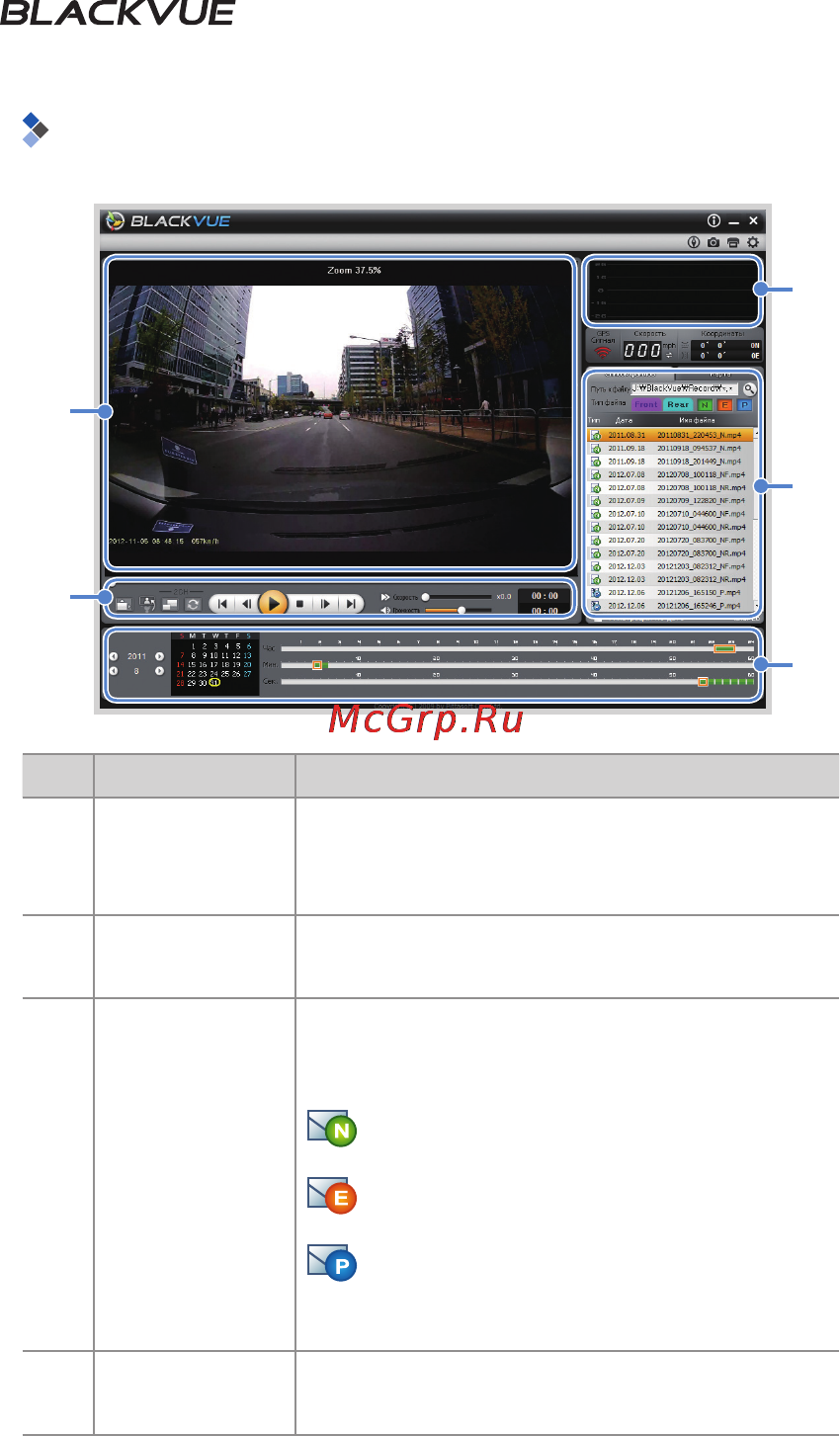Click the file list scrollbar down arrow
This screenshot has height=1436, width=840.
point(757,606)
